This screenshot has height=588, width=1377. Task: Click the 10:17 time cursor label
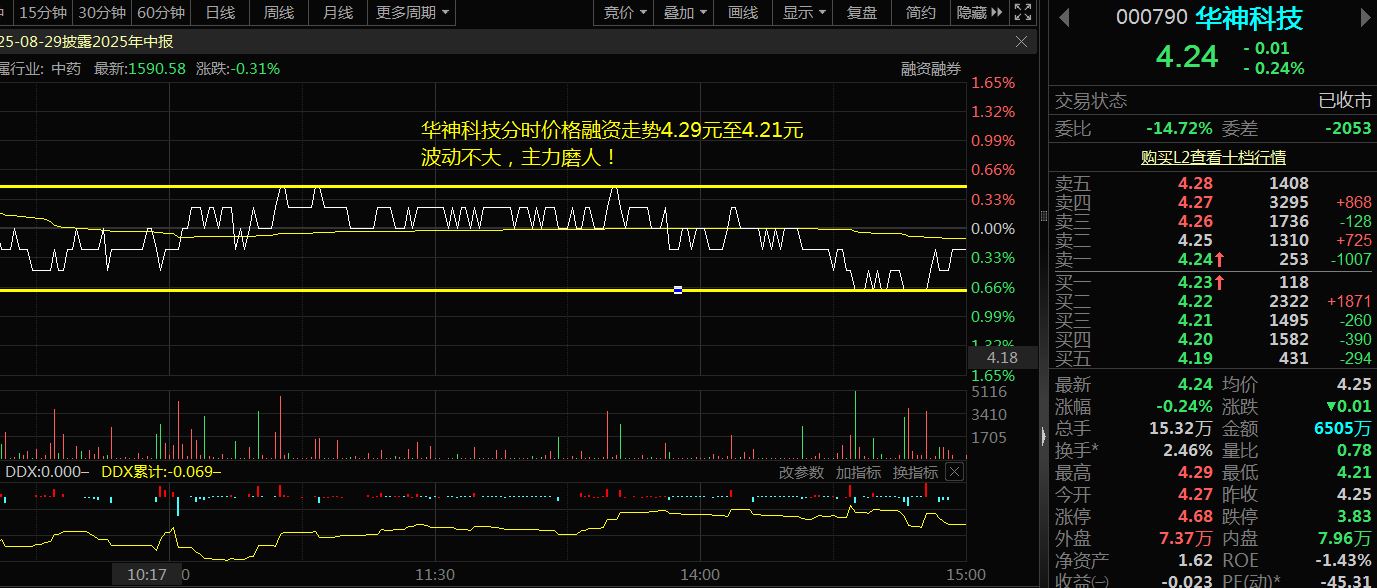tap(146, 575)
